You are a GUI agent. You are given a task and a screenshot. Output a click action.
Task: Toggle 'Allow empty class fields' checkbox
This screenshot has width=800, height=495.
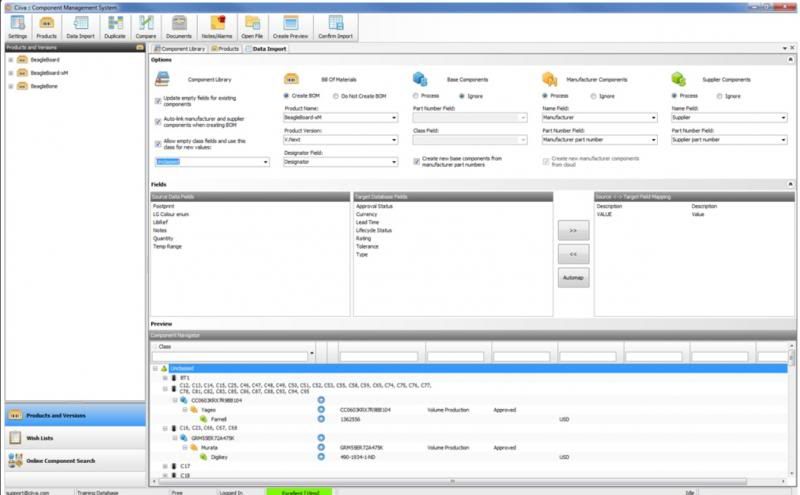158,144
